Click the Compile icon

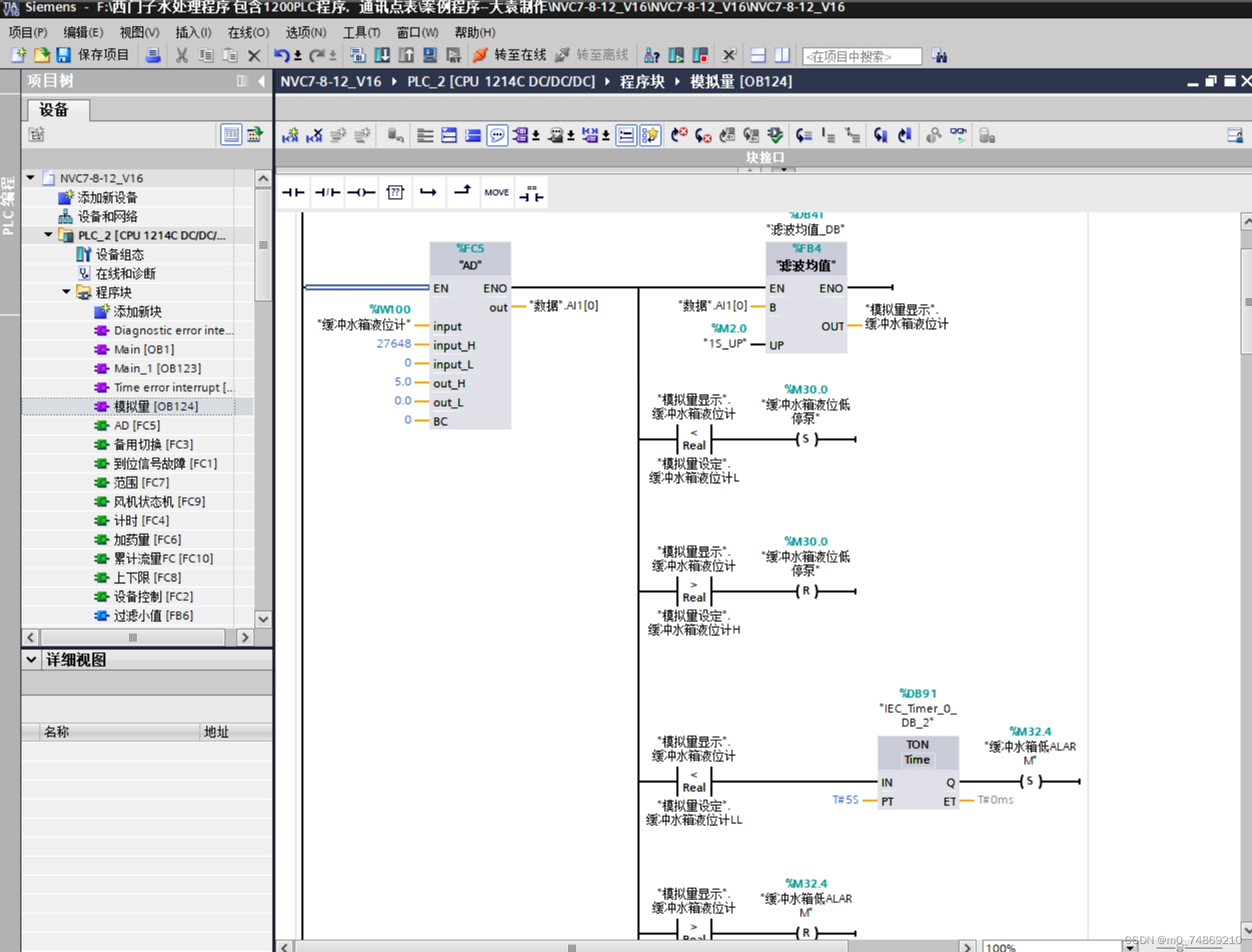click(x=358, y=55)
